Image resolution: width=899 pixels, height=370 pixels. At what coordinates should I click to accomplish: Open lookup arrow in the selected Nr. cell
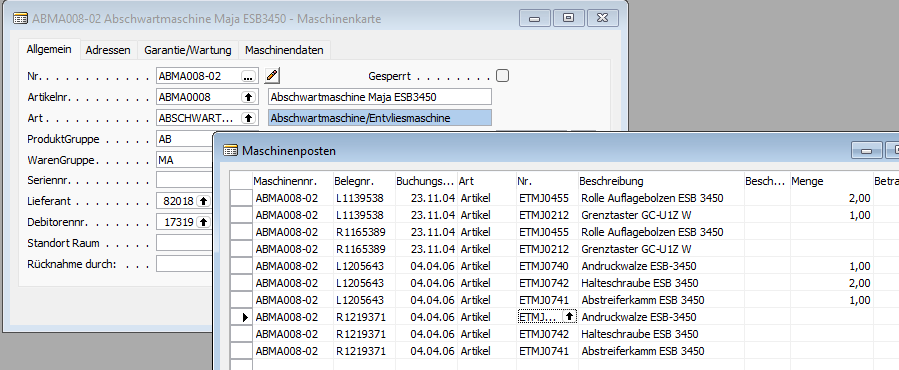pyautogui.click(x=569, y=317)
